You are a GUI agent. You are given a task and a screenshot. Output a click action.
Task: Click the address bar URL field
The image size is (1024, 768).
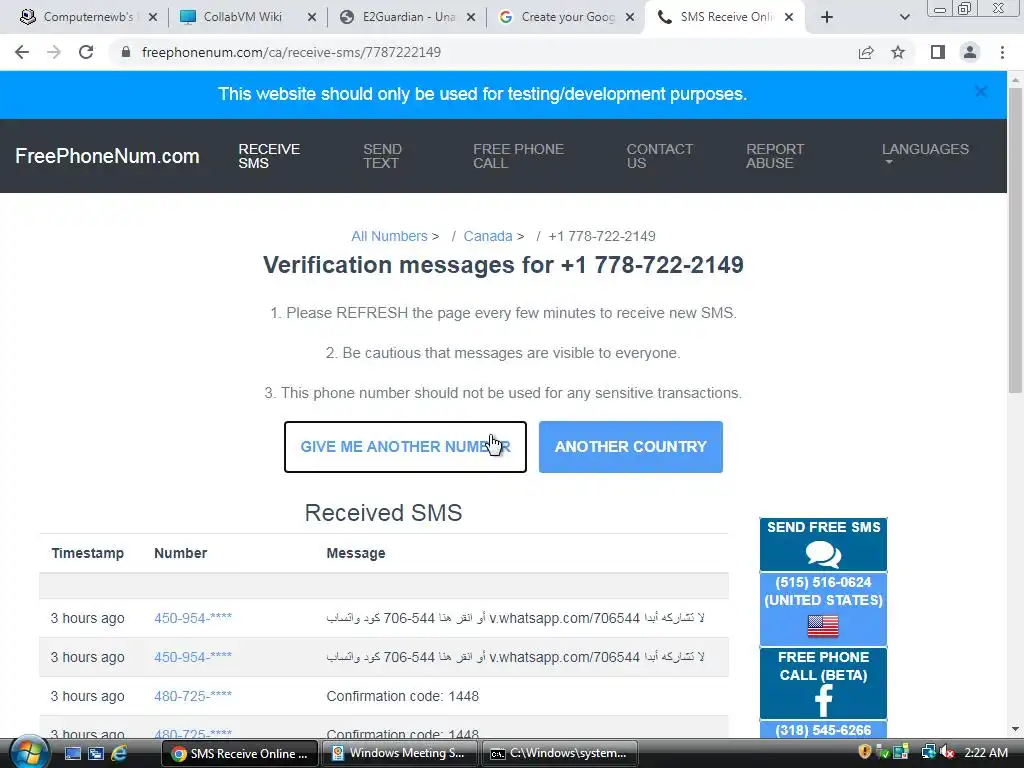483,52
